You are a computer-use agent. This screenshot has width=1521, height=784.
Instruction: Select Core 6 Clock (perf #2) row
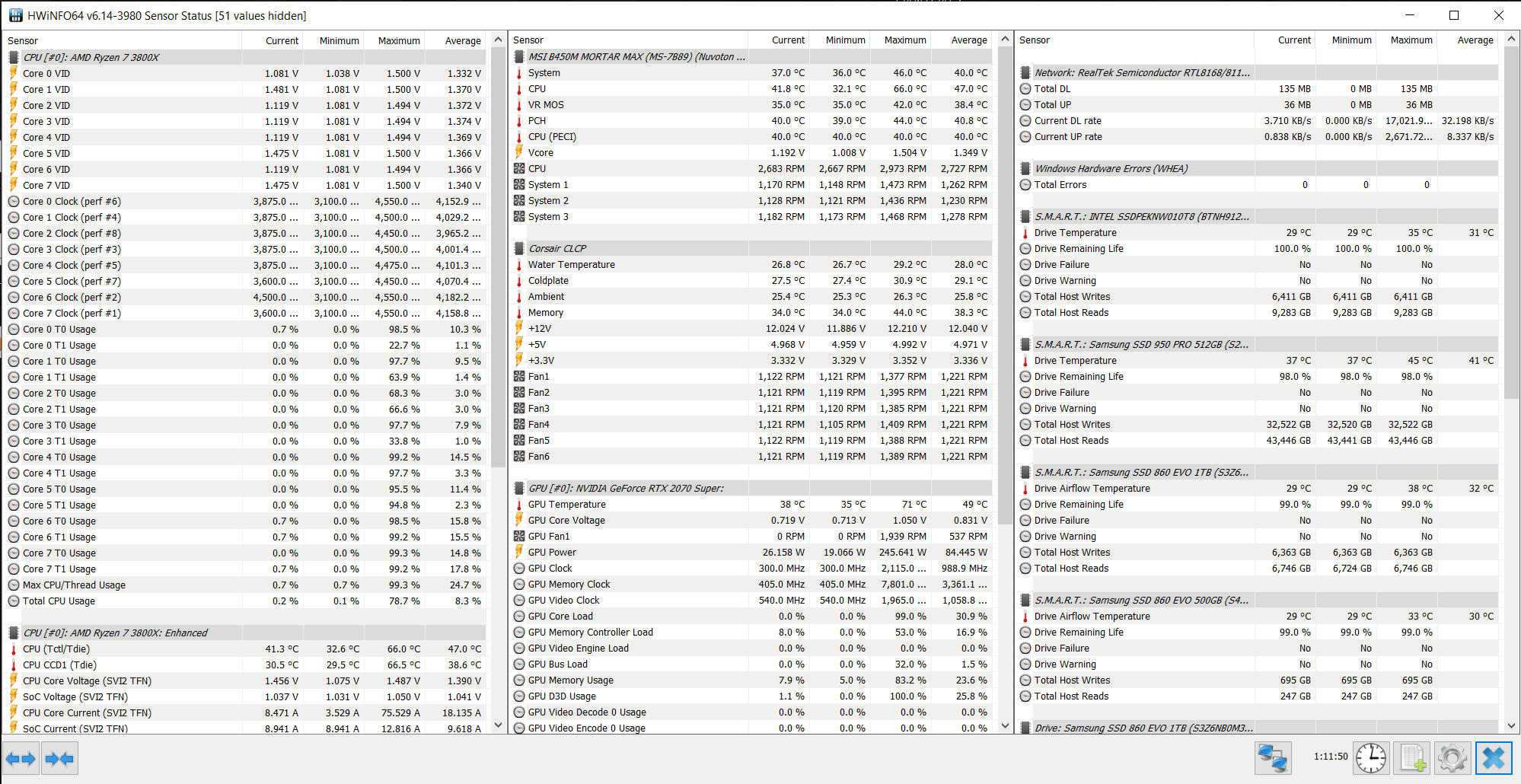point(245,298)
